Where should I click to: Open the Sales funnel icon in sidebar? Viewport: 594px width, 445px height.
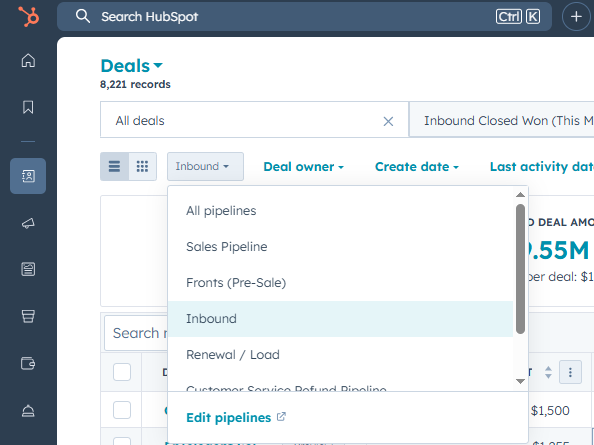coord(28,316)
